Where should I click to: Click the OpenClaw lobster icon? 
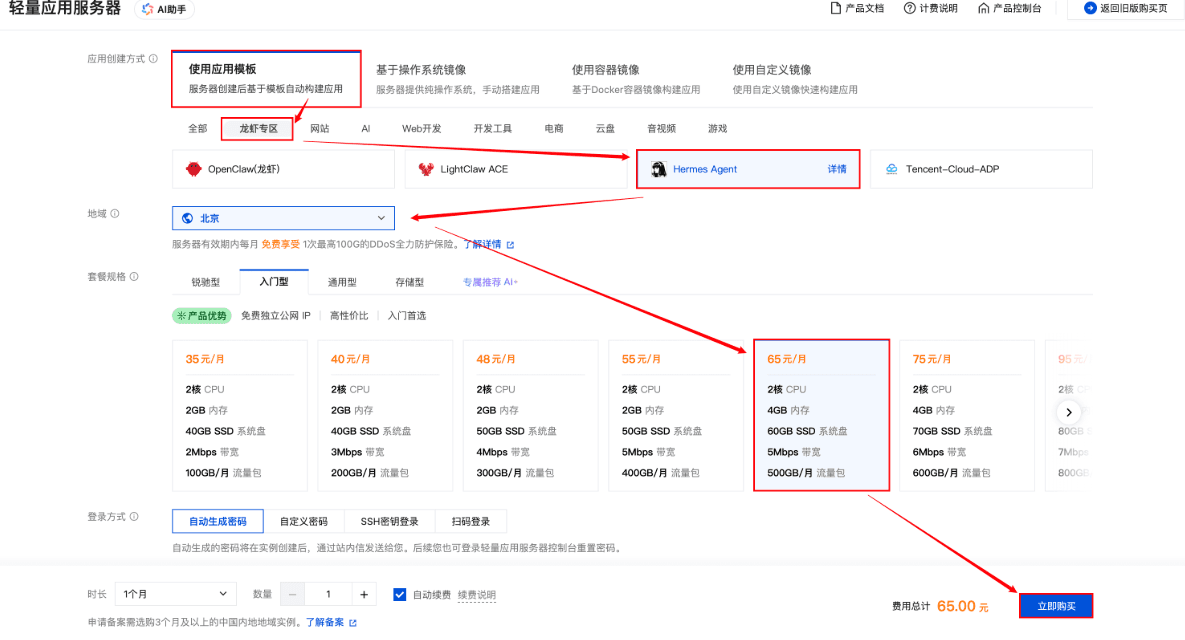[x=194, y=169]
